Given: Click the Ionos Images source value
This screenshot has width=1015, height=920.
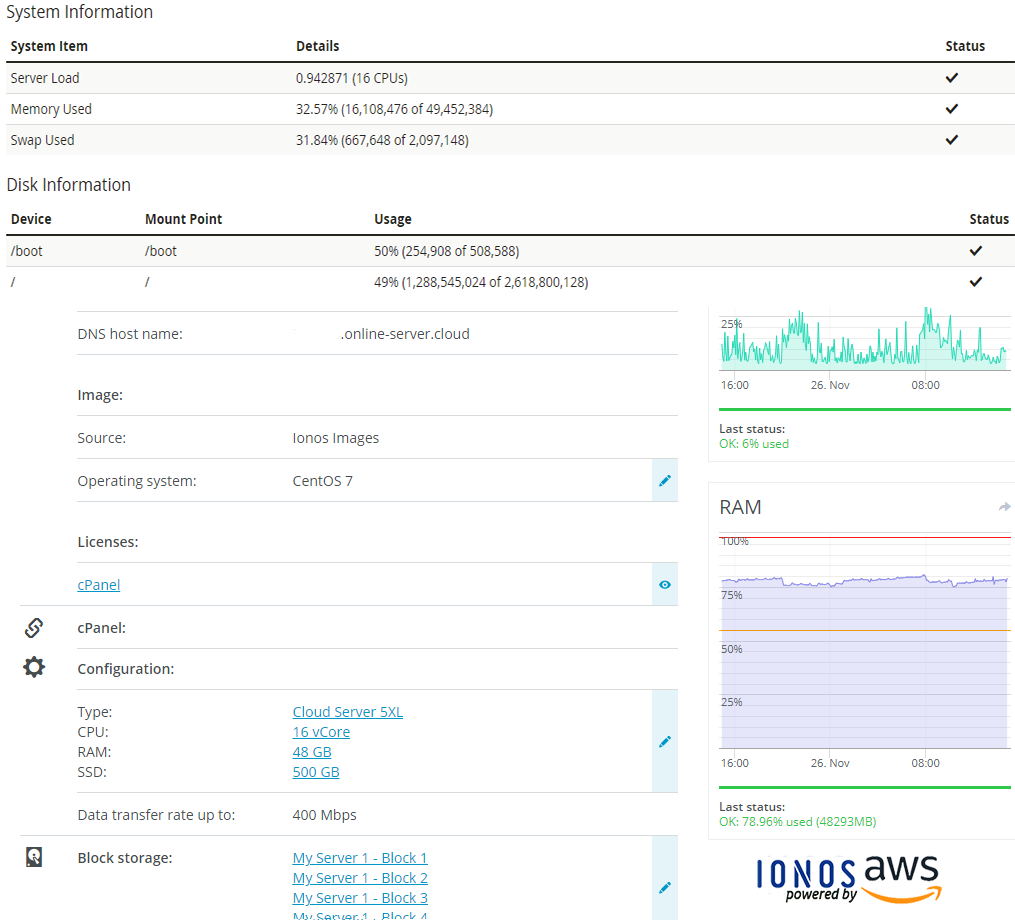Looking at the screenshot, I should (x=335, y=438).
